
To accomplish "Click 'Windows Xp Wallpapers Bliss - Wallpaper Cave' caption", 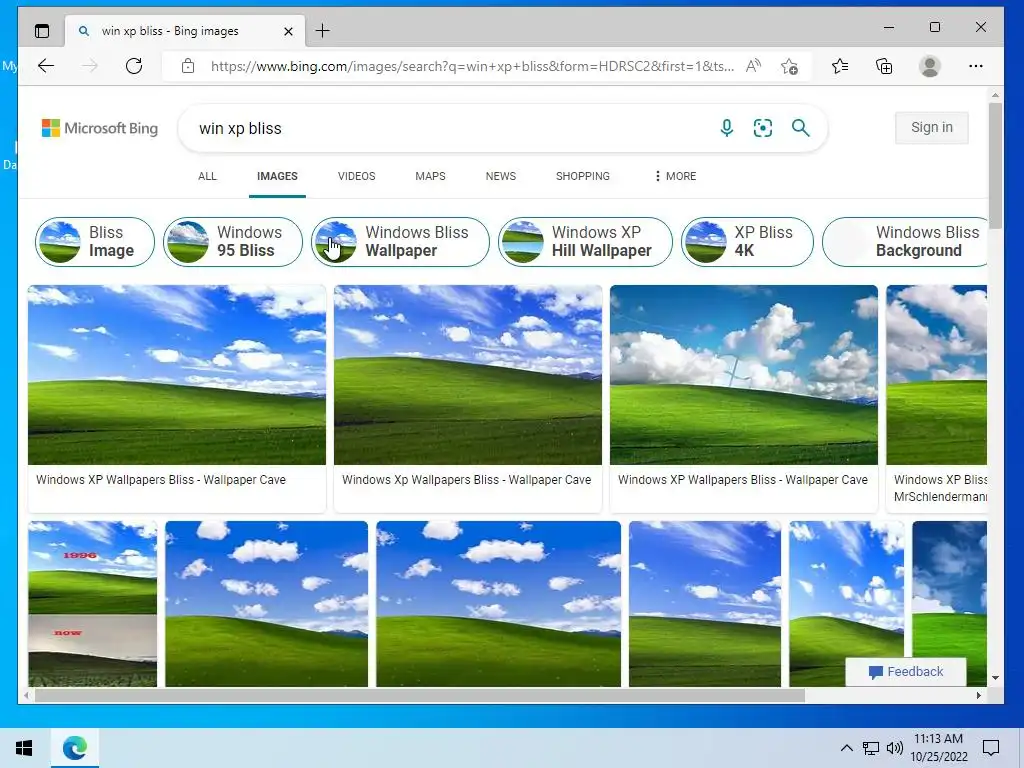I will tap(466, 480).
